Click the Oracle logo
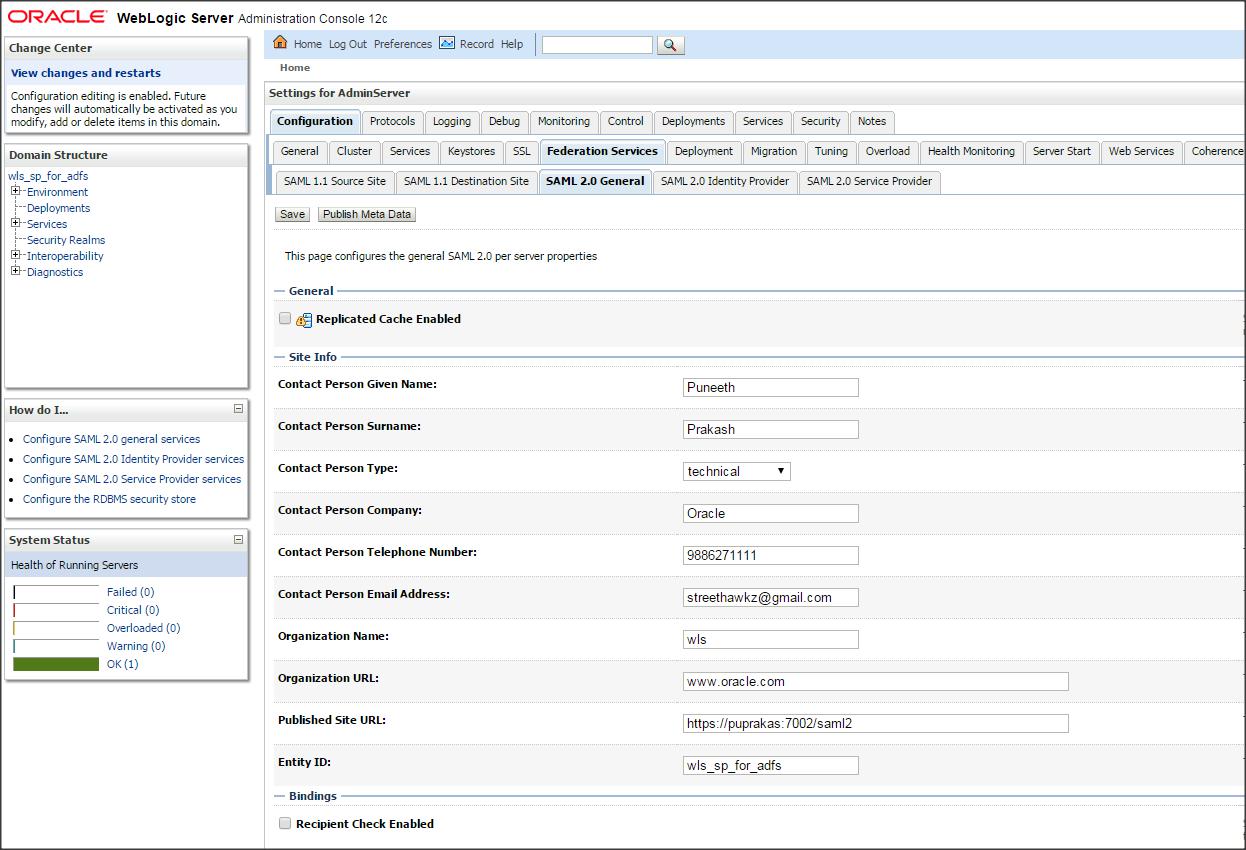 [57, 17]
